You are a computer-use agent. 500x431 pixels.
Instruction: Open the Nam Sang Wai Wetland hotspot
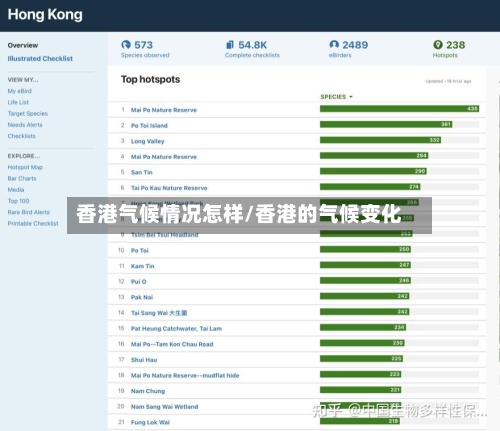pos(164,407)
